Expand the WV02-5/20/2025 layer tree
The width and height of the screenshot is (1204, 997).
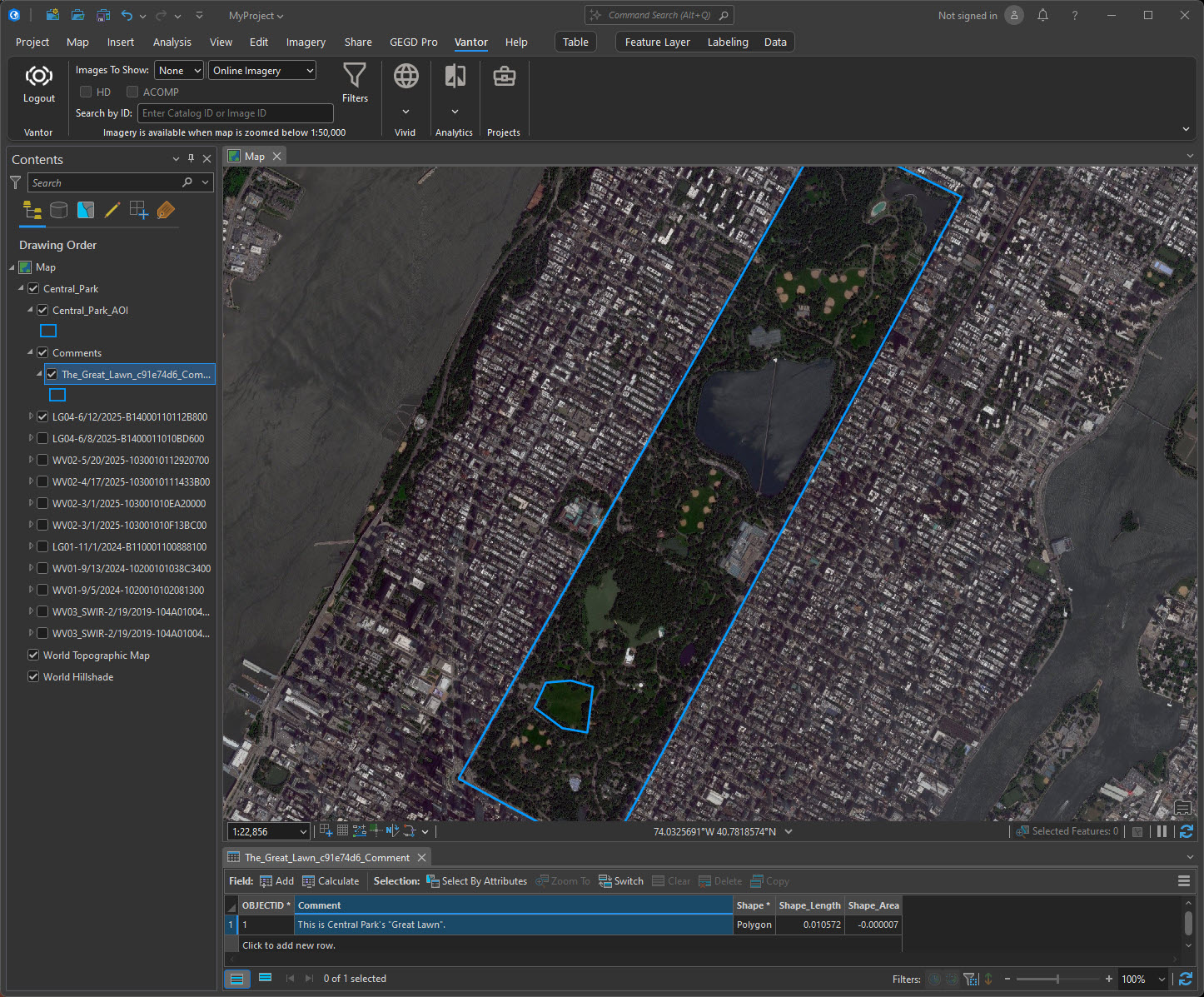(32, 460)
